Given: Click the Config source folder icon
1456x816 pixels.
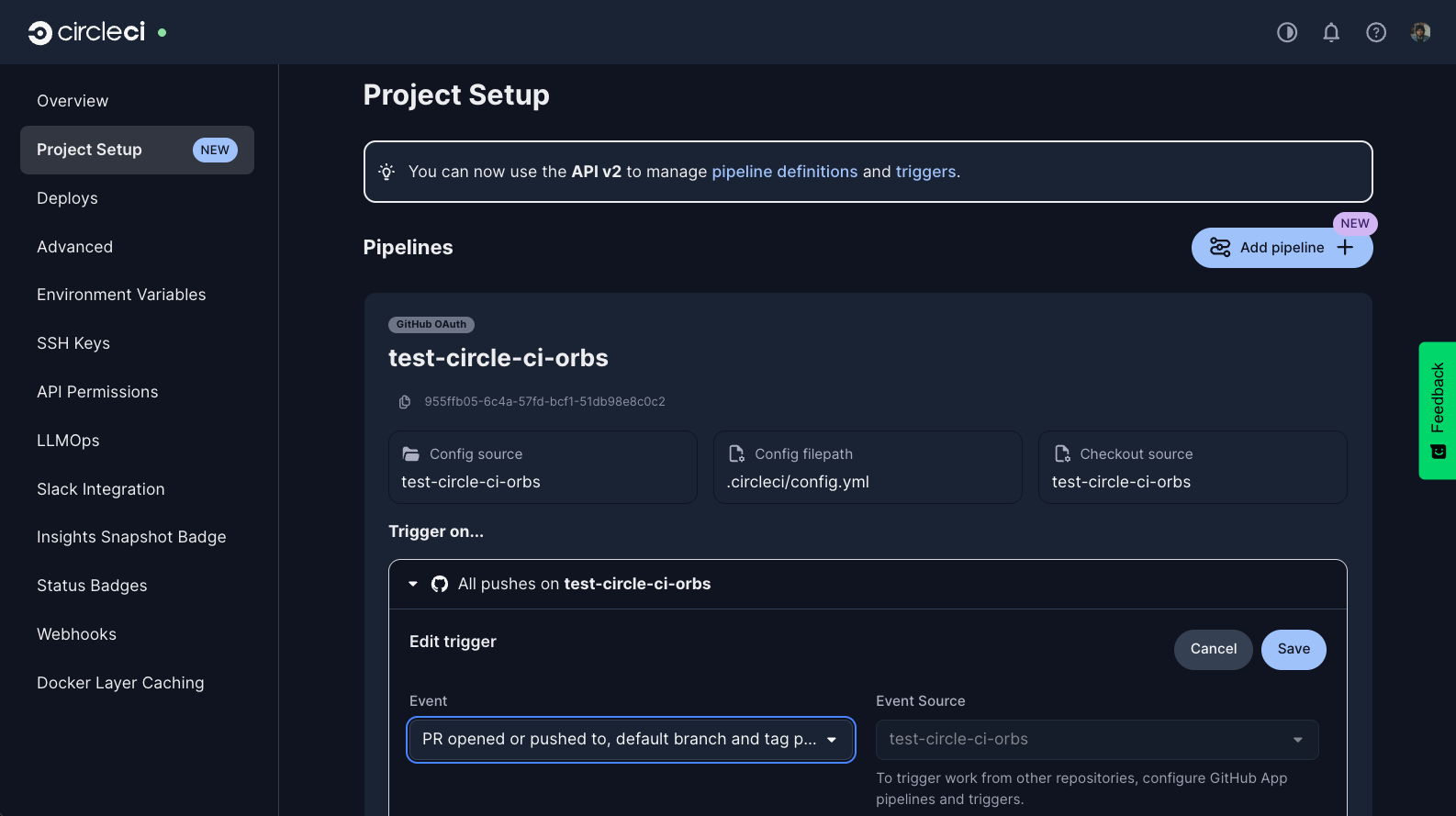Looking at the screenshot, I should [410, 453].
